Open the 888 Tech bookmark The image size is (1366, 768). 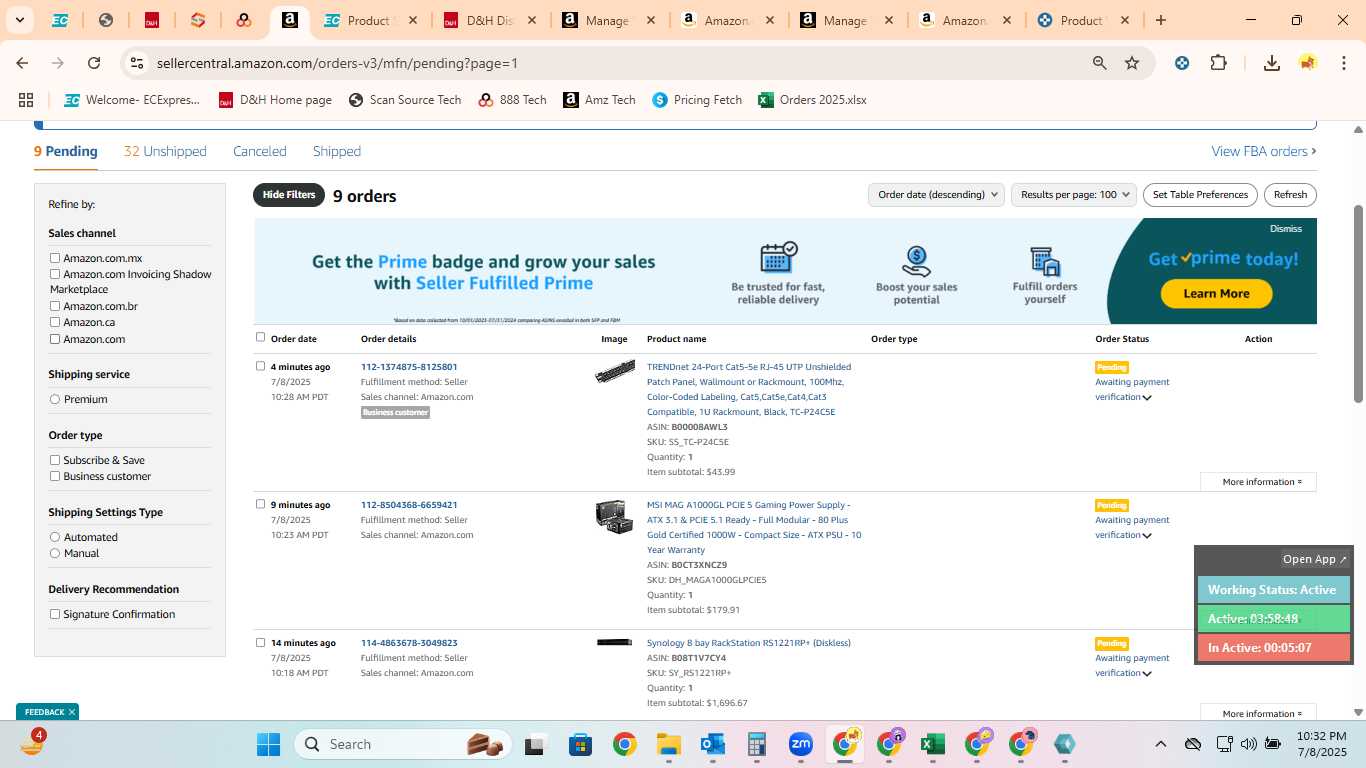coord(512,100)
